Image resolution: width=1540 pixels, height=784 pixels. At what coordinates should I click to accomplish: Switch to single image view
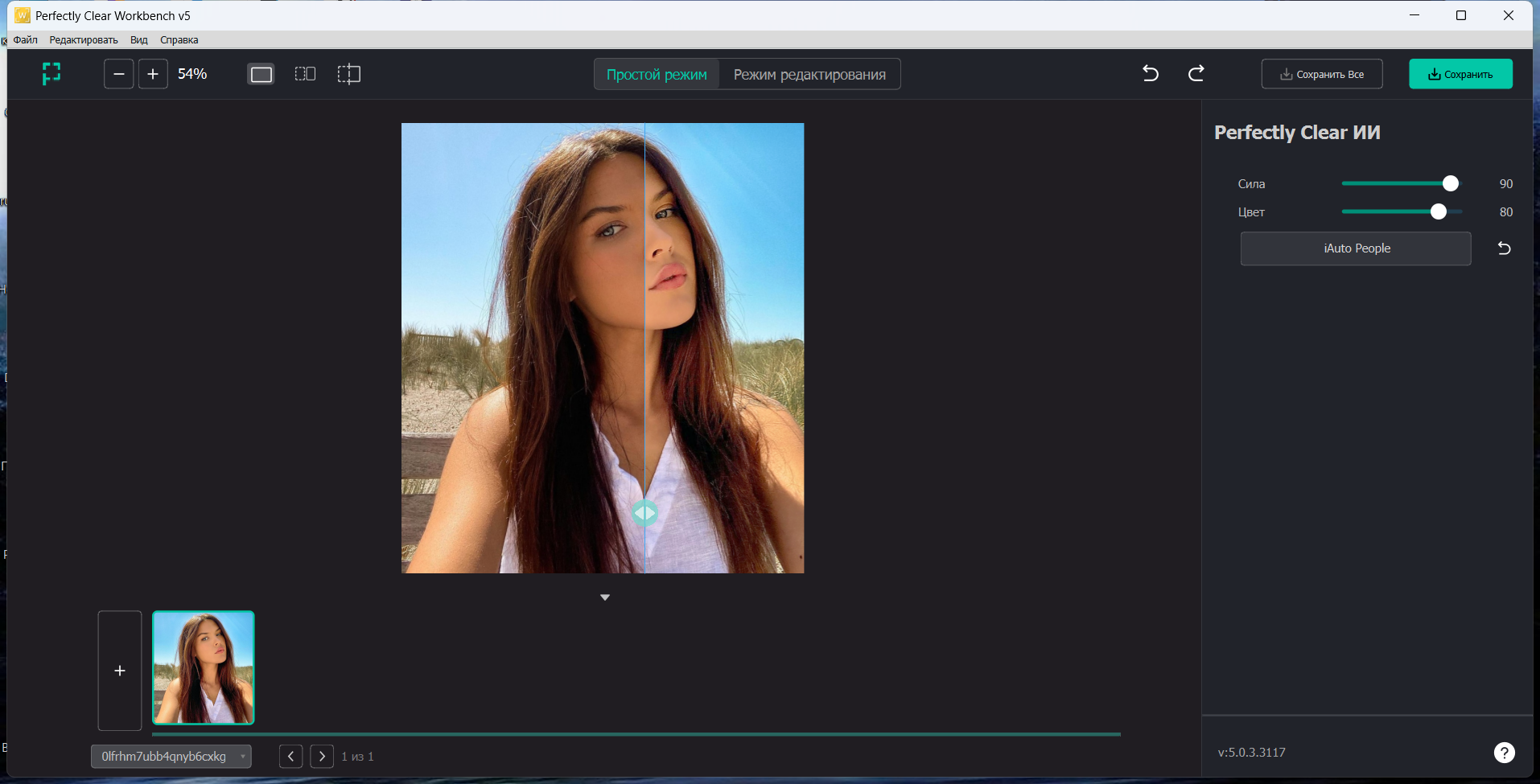[x=261, y=74]
